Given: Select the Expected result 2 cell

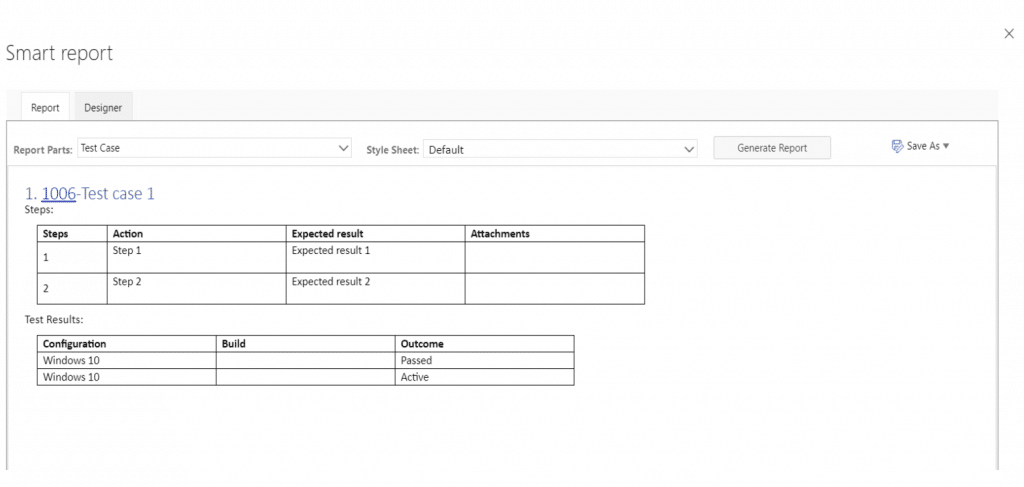Looking at the screenshot, I should [376, 289].
